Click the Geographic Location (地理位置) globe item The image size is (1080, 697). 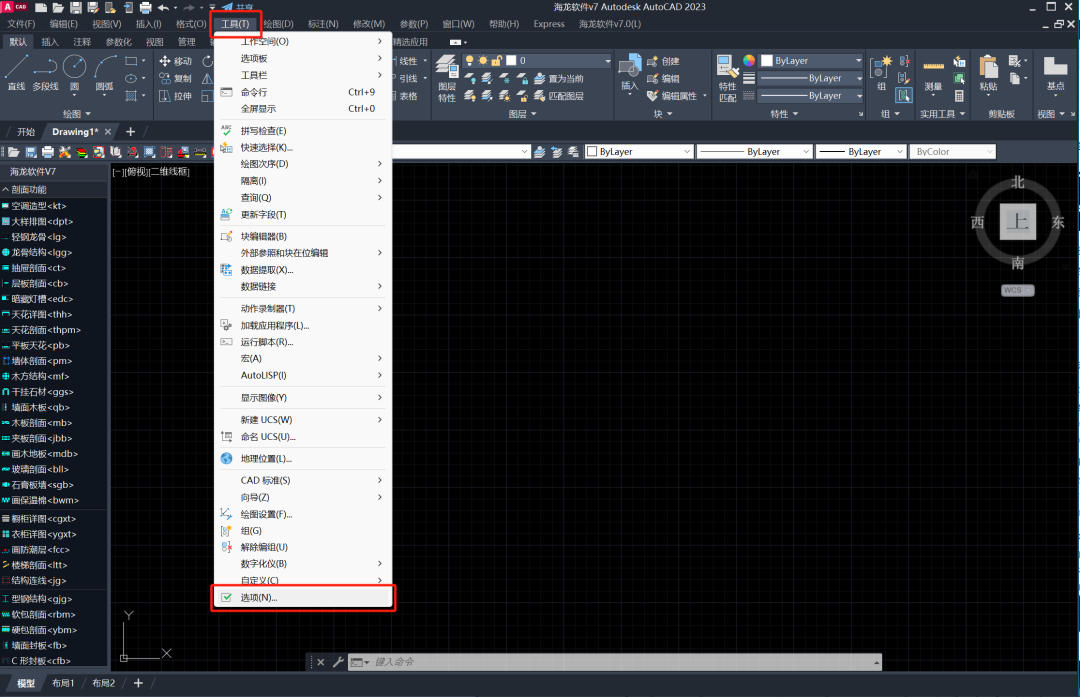266,459
